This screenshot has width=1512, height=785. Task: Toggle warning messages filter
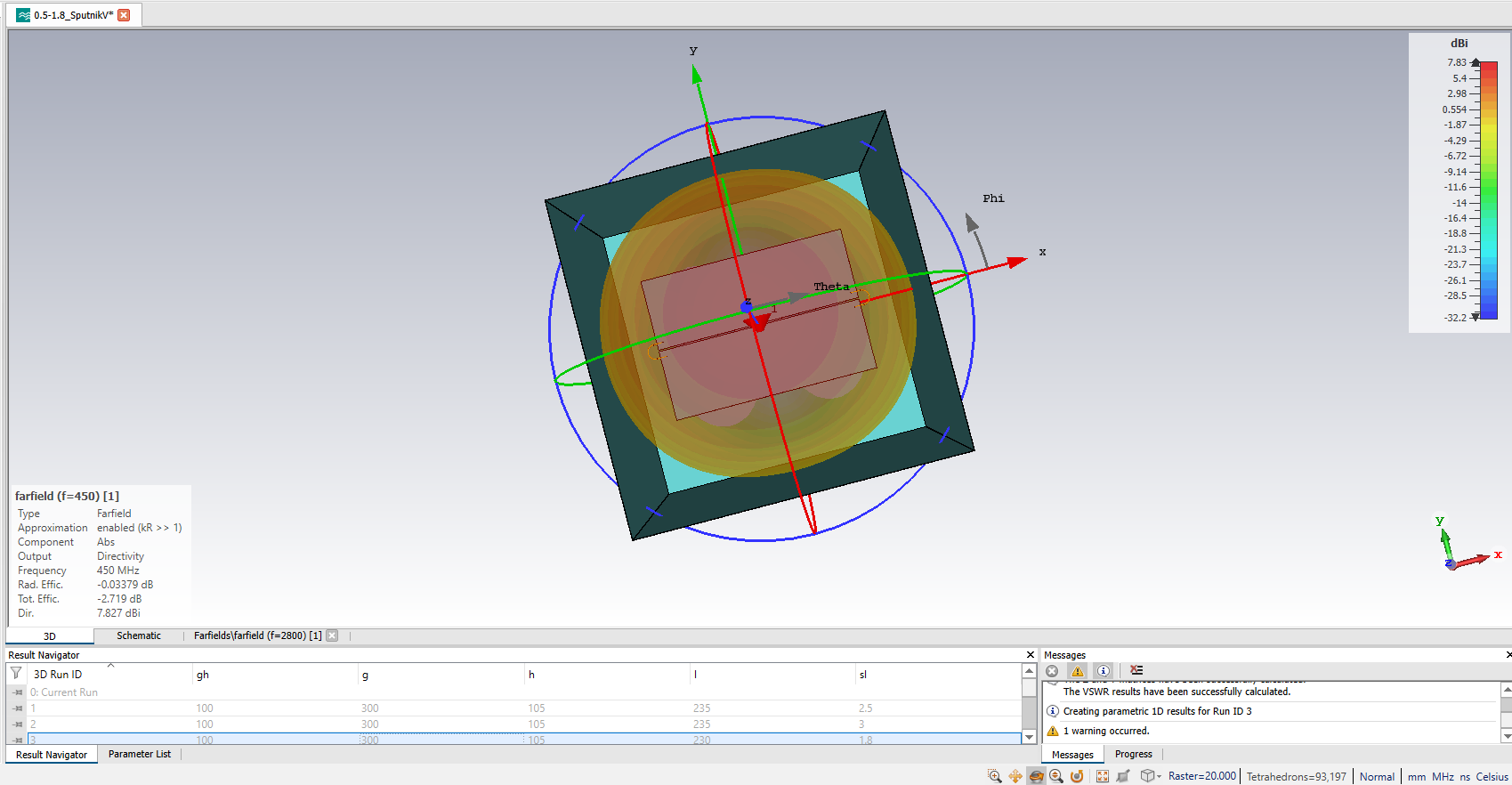pos(1078,671)
